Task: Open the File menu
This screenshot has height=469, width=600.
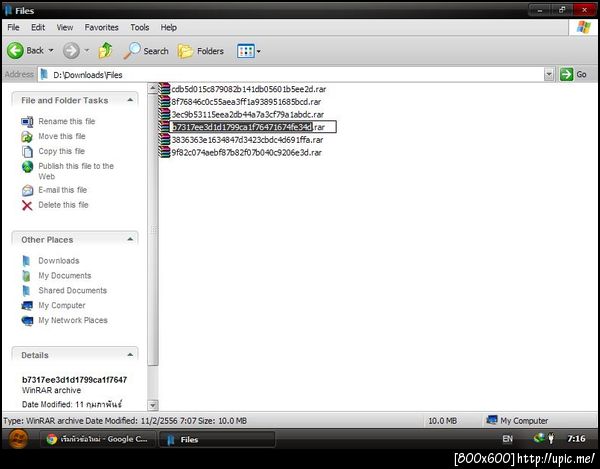Action: (13, 28)
